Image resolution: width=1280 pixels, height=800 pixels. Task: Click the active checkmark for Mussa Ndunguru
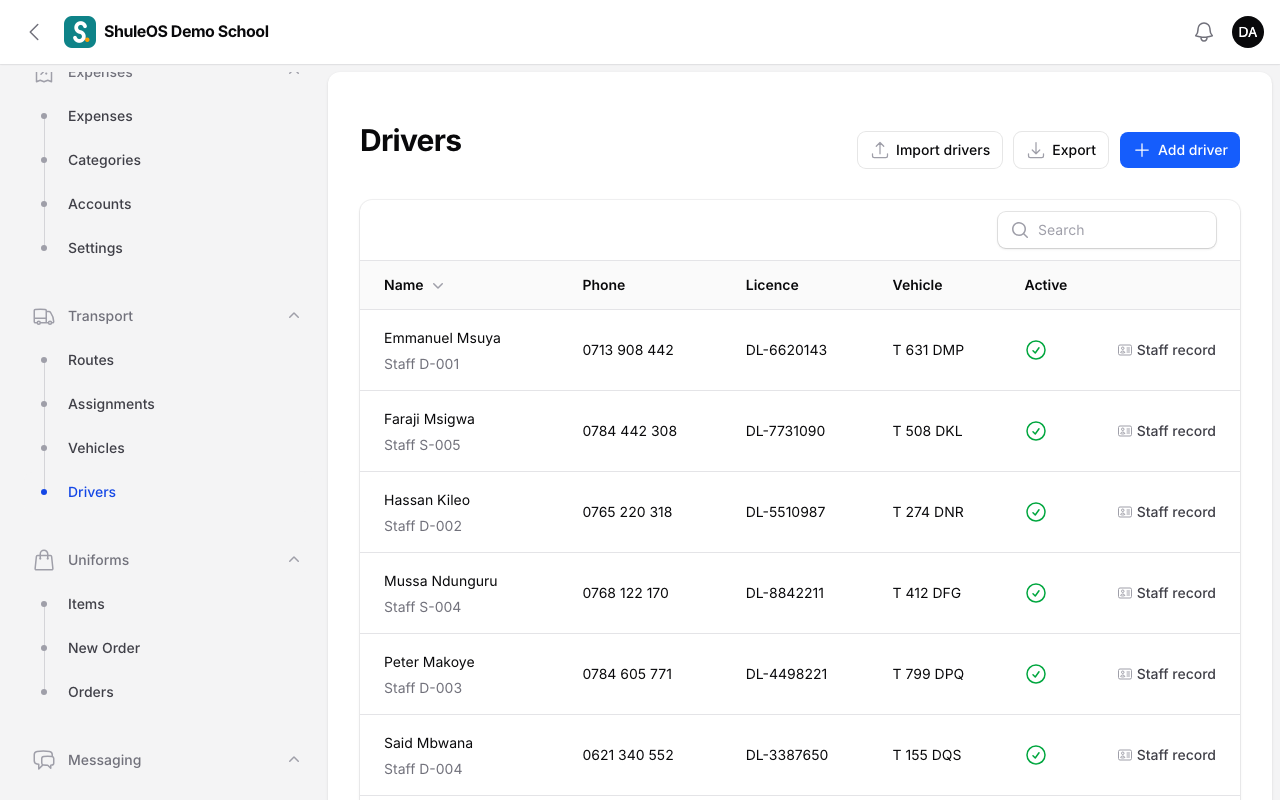1036,593
